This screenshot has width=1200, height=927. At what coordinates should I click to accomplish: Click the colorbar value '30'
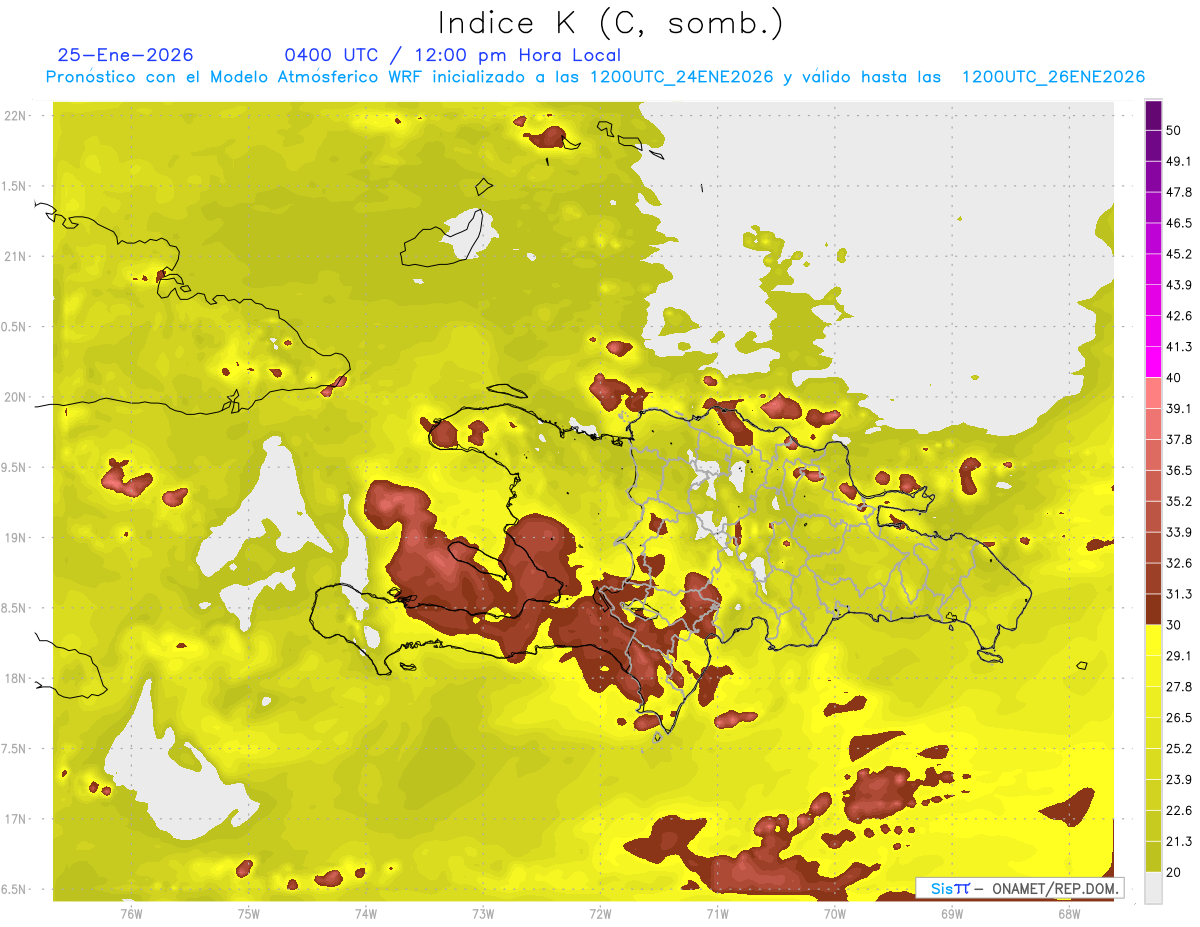[1174, 625]
